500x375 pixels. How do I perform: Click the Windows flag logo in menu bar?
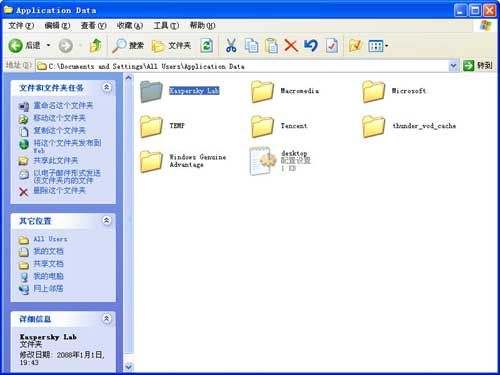pyautogui.click(x=485, y=26)
